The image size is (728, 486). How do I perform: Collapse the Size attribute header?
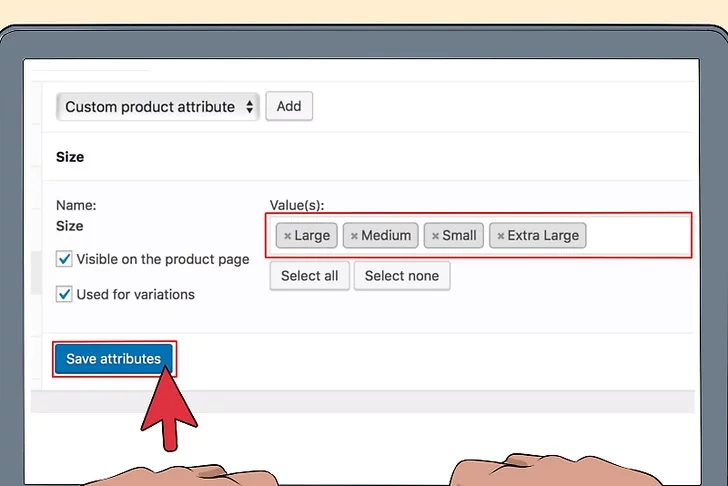[x=70, y=157]
